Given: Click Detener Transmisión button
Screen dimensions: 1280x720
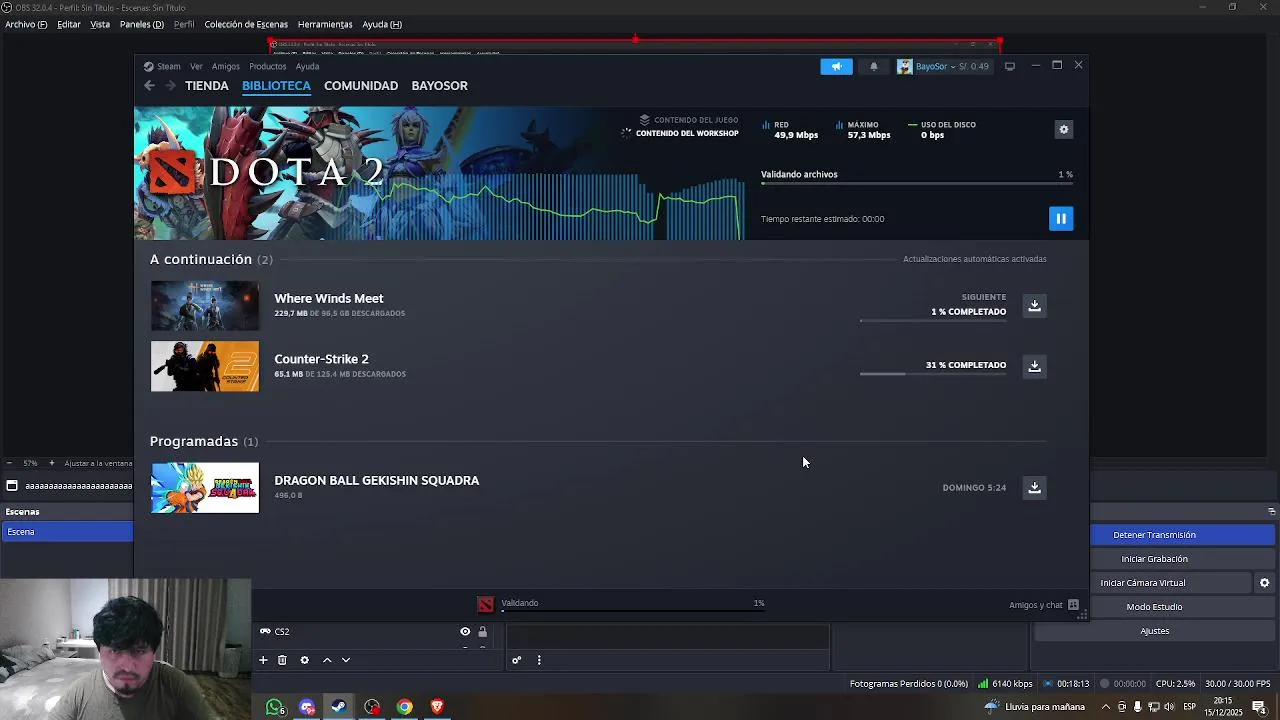Looking at the screenshot, I should [1183, 535].
